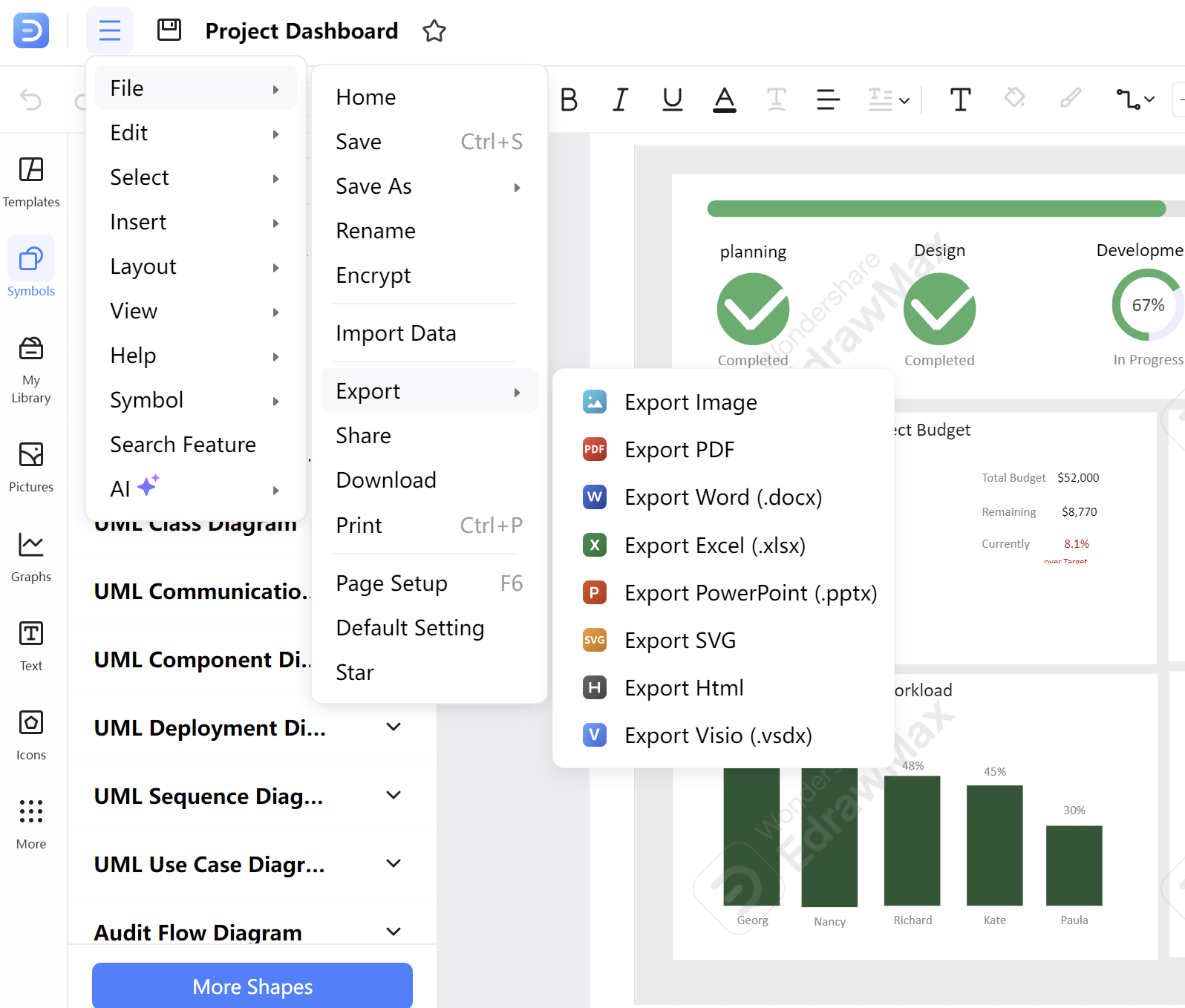This screenshot has height=1008, width=1185.
Task: Click Export Image option
Action: (x=723, y=402)
